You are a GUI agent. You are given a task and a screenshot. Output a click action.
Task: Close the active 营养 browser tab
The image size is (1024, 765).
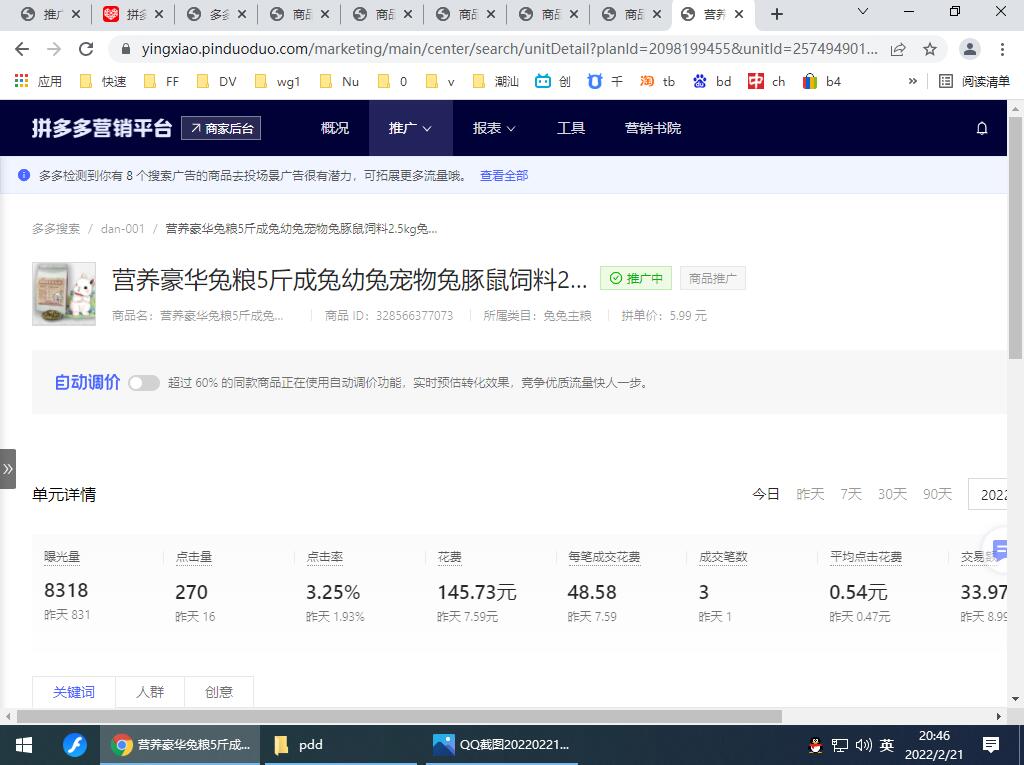click(x=739, y=14)
